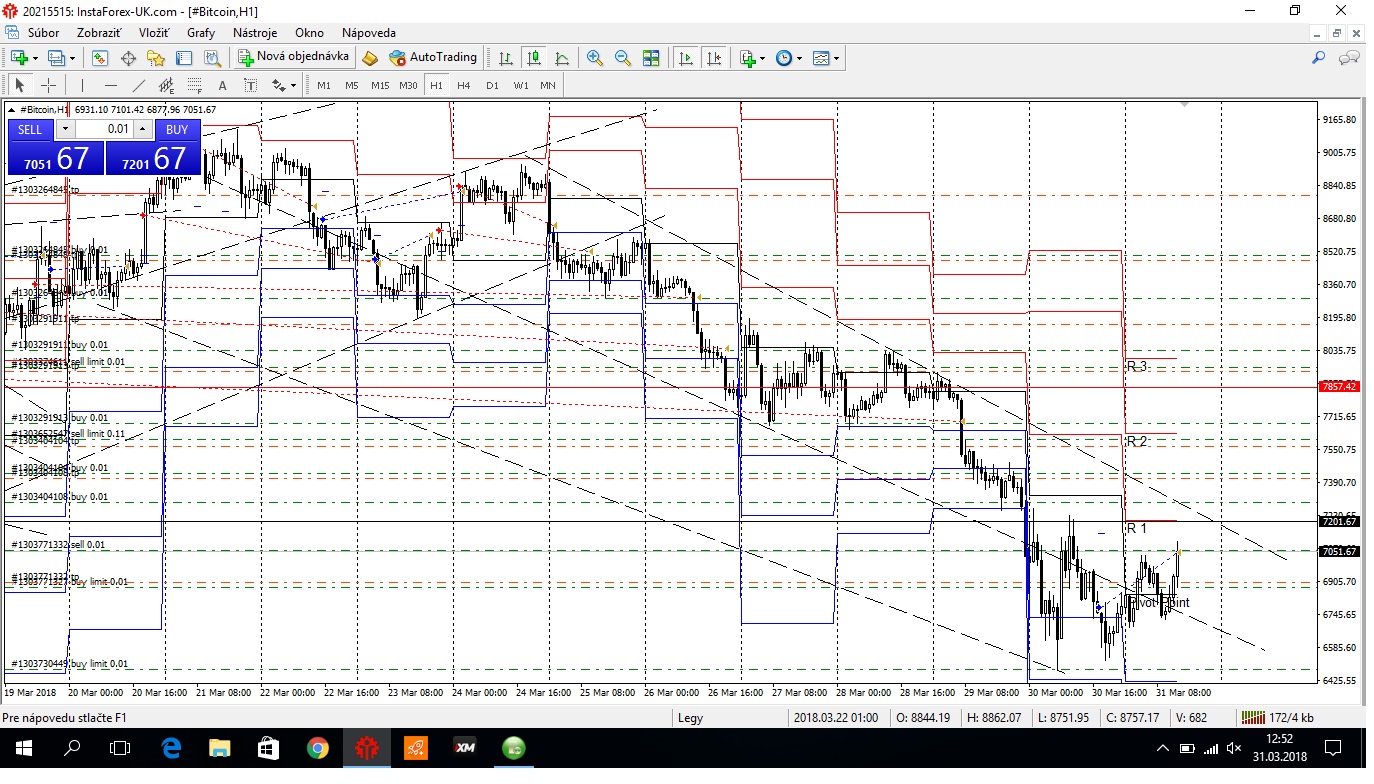
Task: Select the trendline drawing tool
Action: [x=138, y=85]
